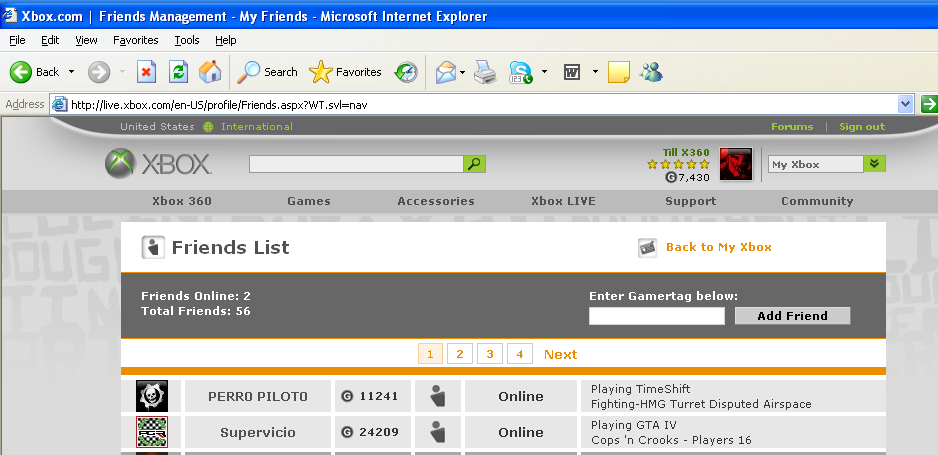Open the Back button history dropdown arrow
Viewport: 938px width, 455px height.
click(x=72, y=72)
